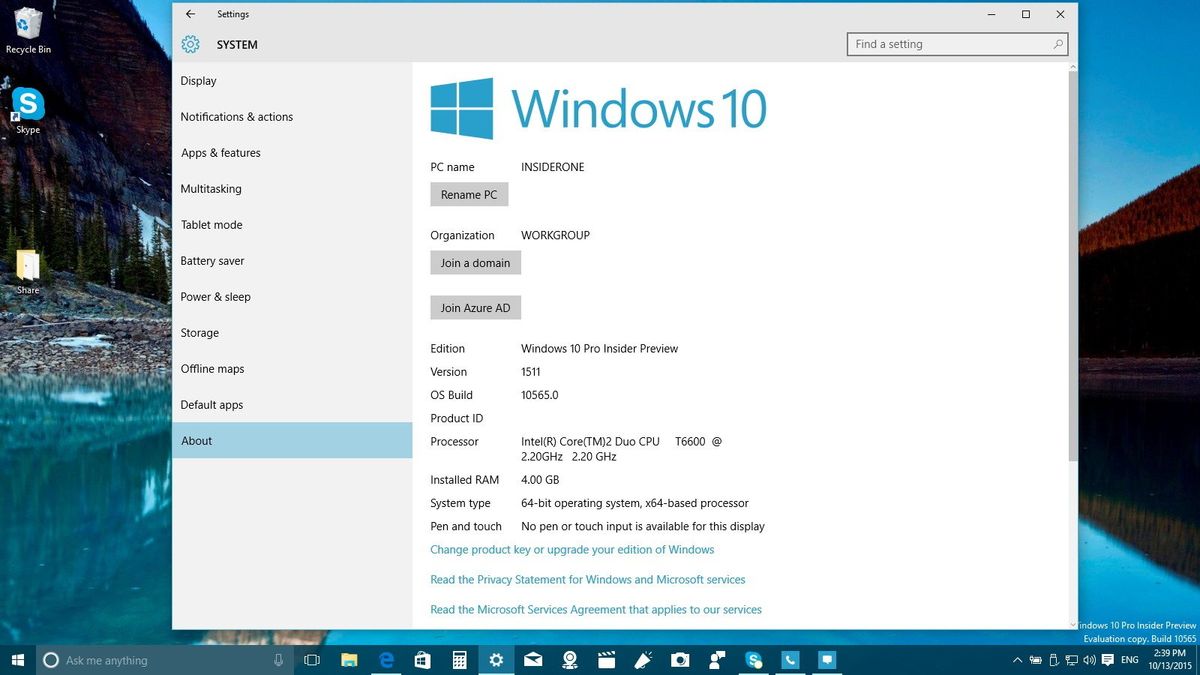Image resolution: width=1200 pixels, height=675 pixels.
Task: Open the Mail app from the taskbar
Action: [x=531, y=660]
